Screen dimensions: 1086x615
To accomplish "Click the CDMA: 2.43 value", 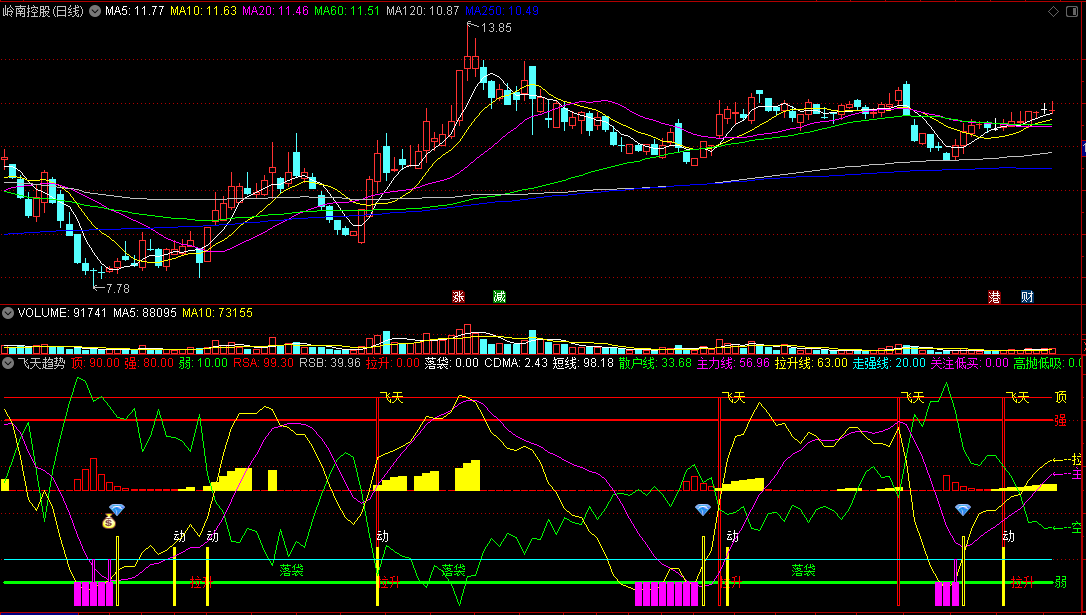I will [516, 363].
